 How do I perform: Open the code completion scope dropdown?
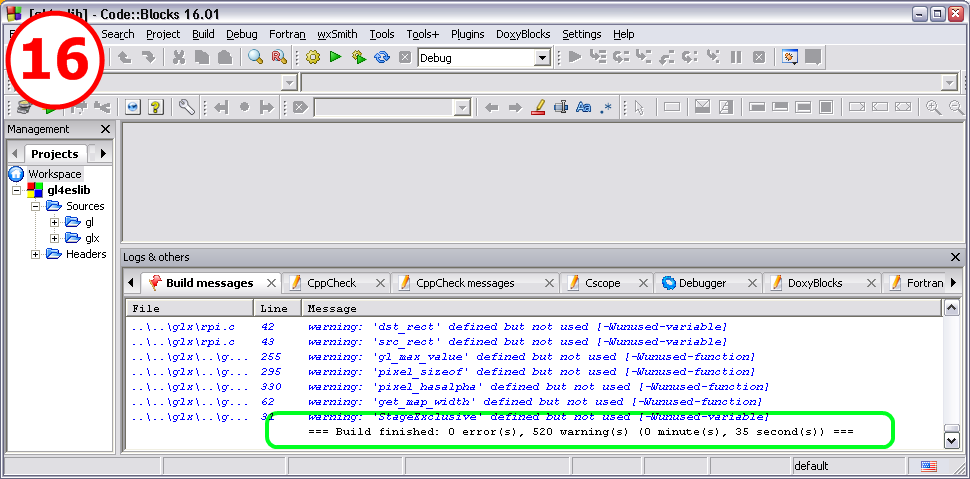coord(289,82)
